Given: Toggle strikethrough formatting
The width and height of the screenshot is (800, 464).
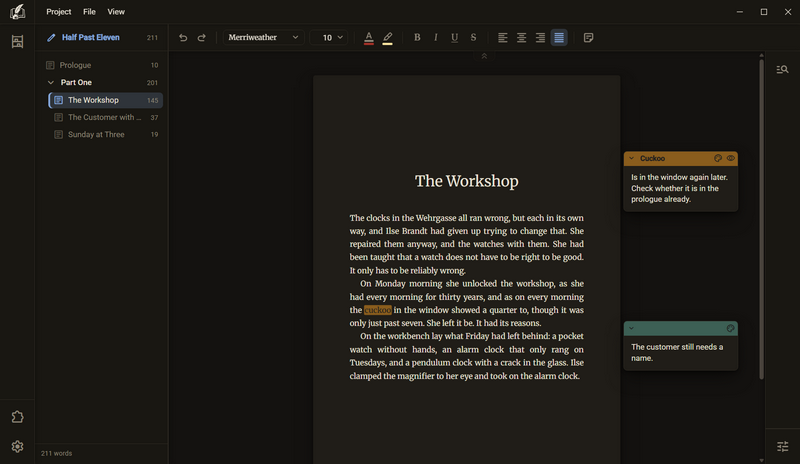Looking at the screenshot, I should (473, 37).
